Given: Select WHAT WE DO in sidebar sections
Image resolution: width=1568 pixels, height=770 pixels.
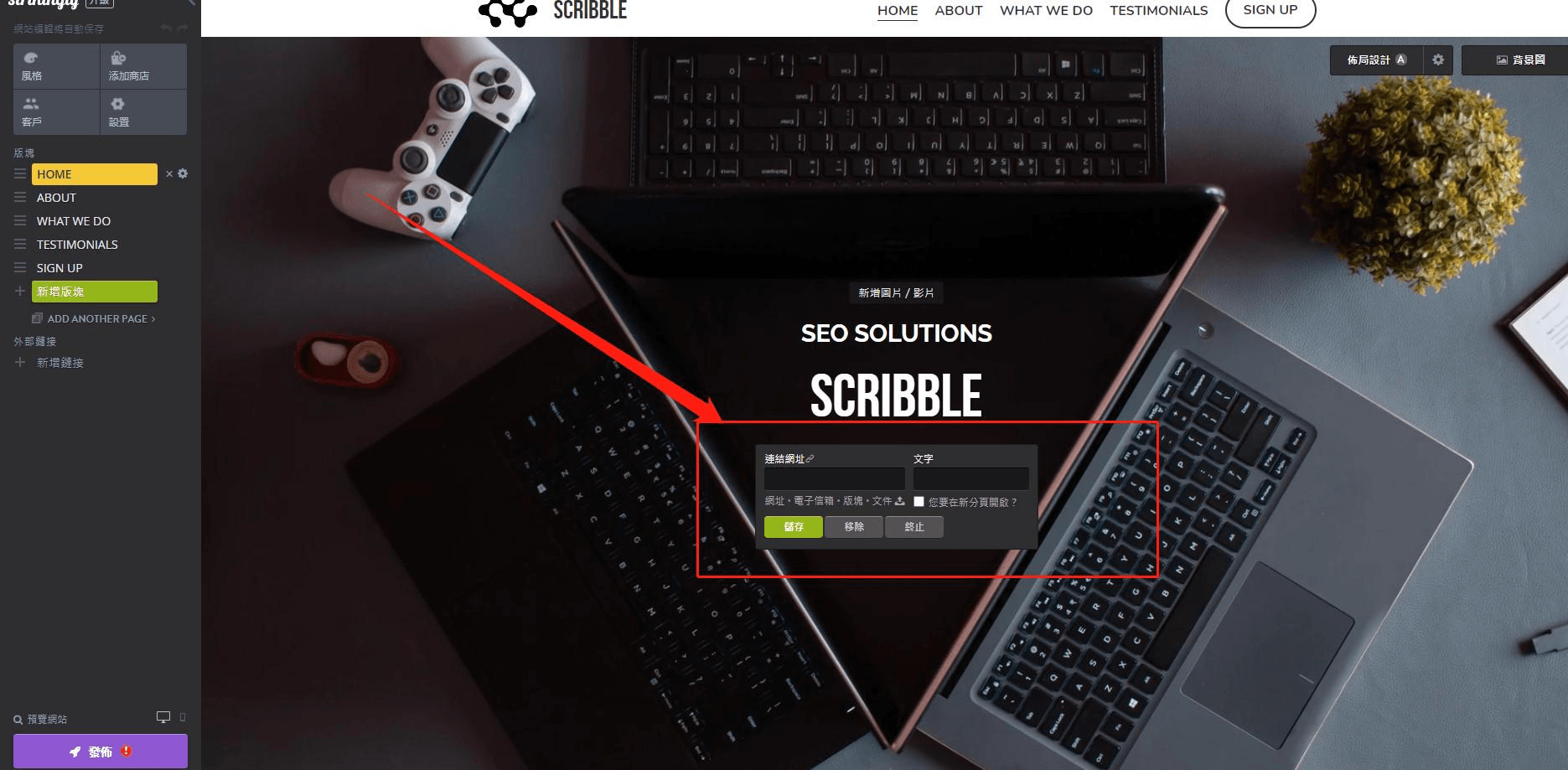Looking at the screenshot, I should tap(74, 221).
